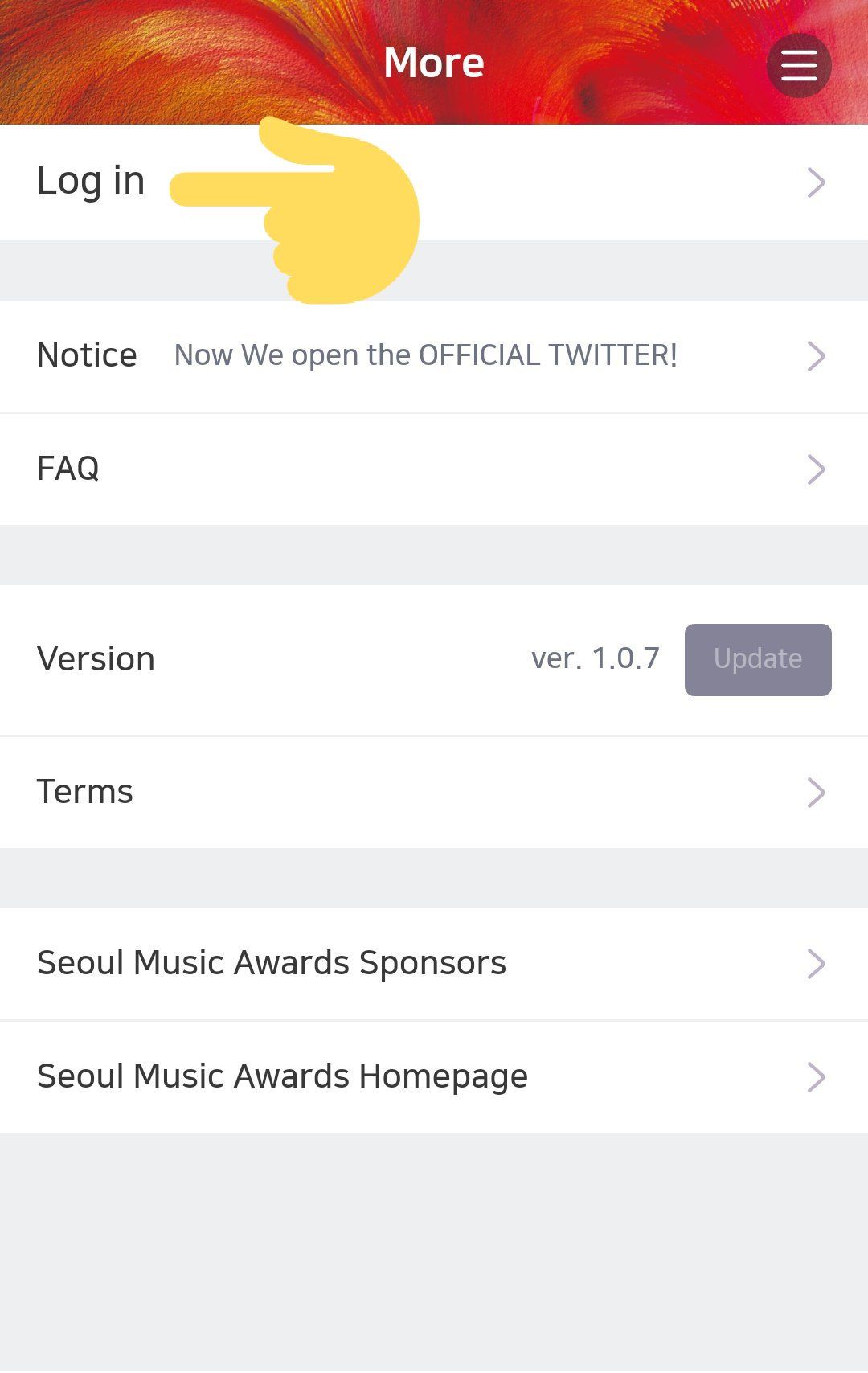Expand the Notice row chevron
The height and width of the screenshot is (1373, 868).
(x=815, y=356)
